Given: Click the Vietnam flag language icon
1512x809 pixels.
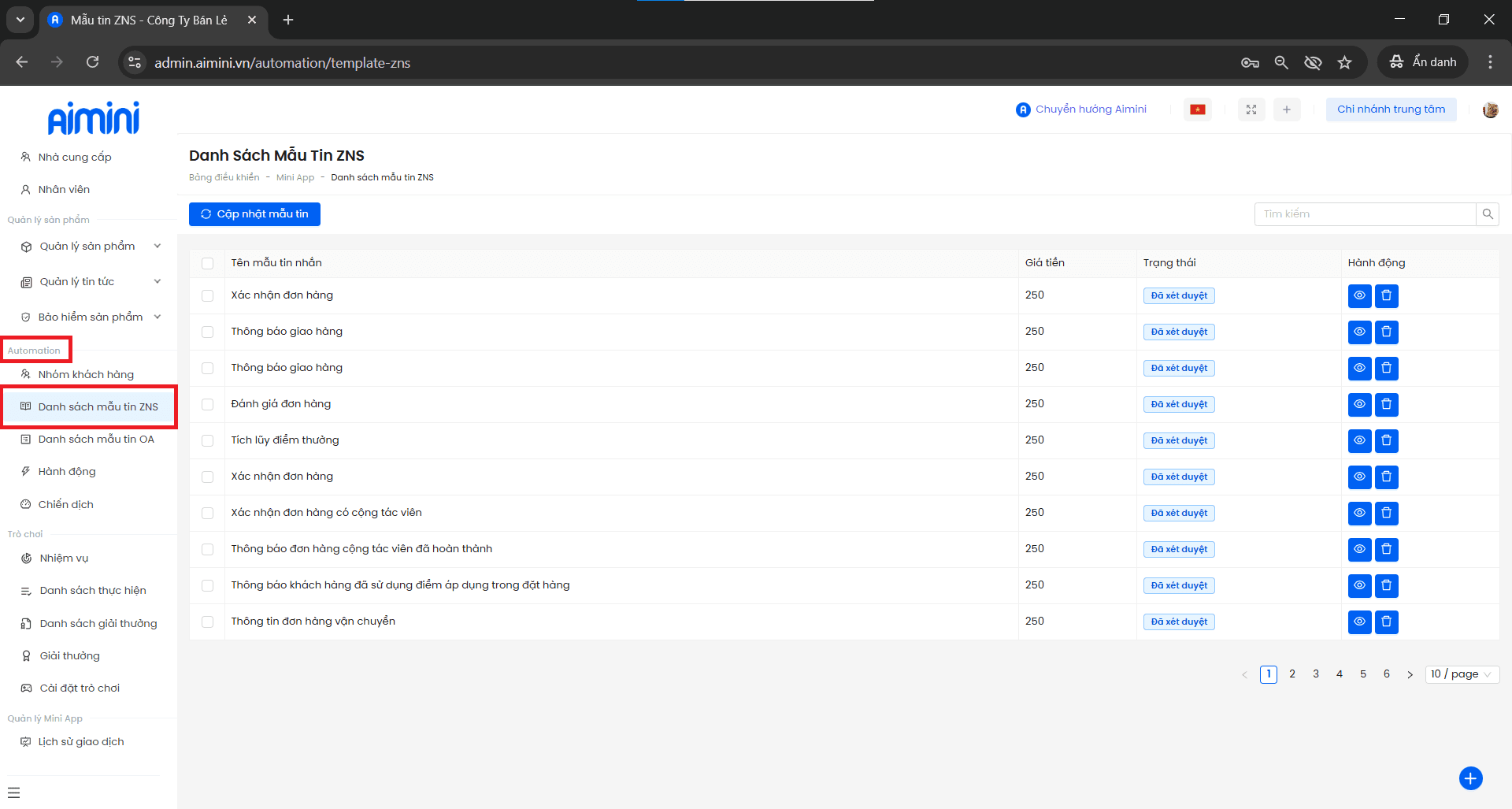Looking at the screenshot, I should click(x=1198, y=109).
